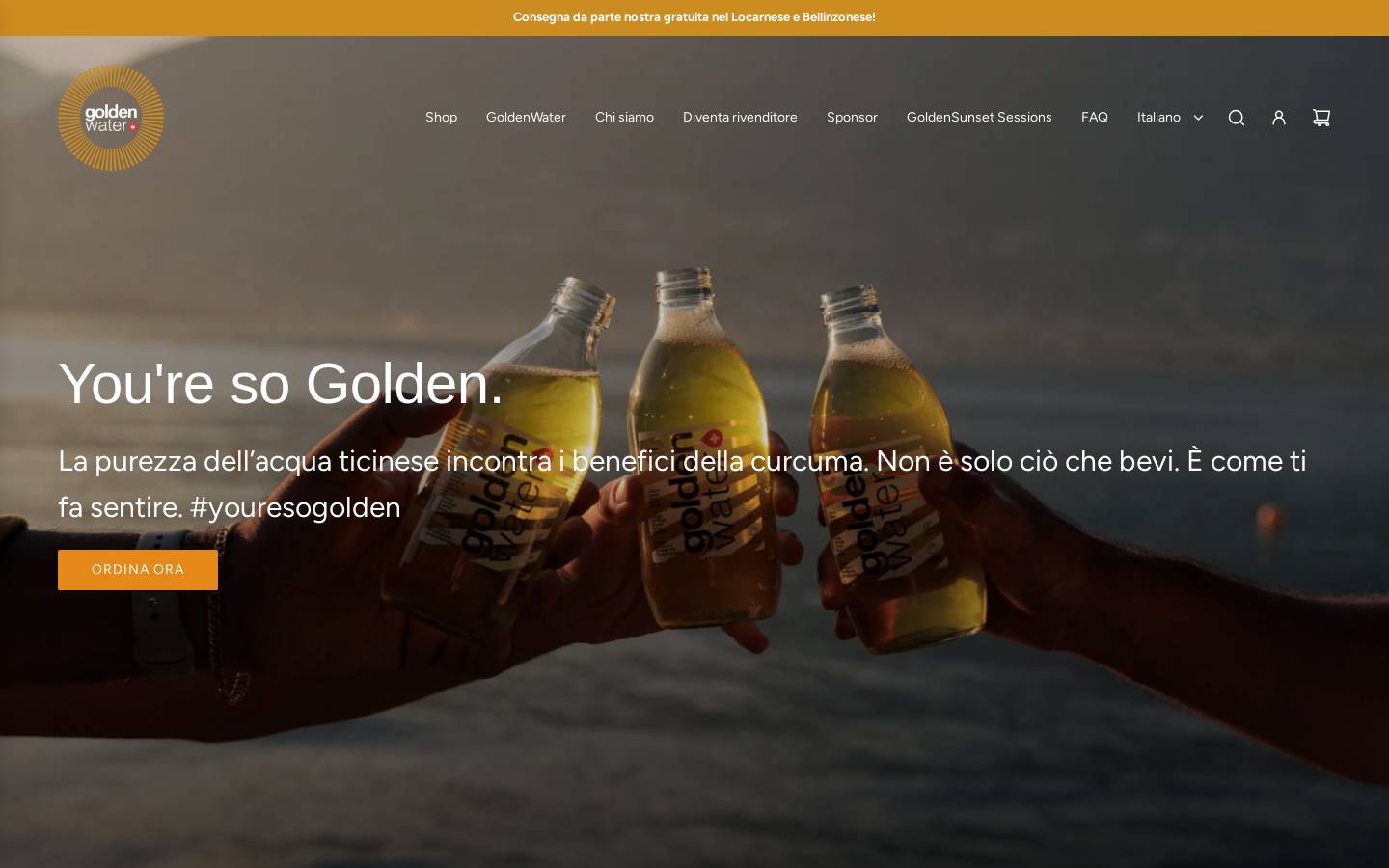This screenshot has width=1389, height=868.
Task: Open the shopping cart icon
Action: point(1321,118)
